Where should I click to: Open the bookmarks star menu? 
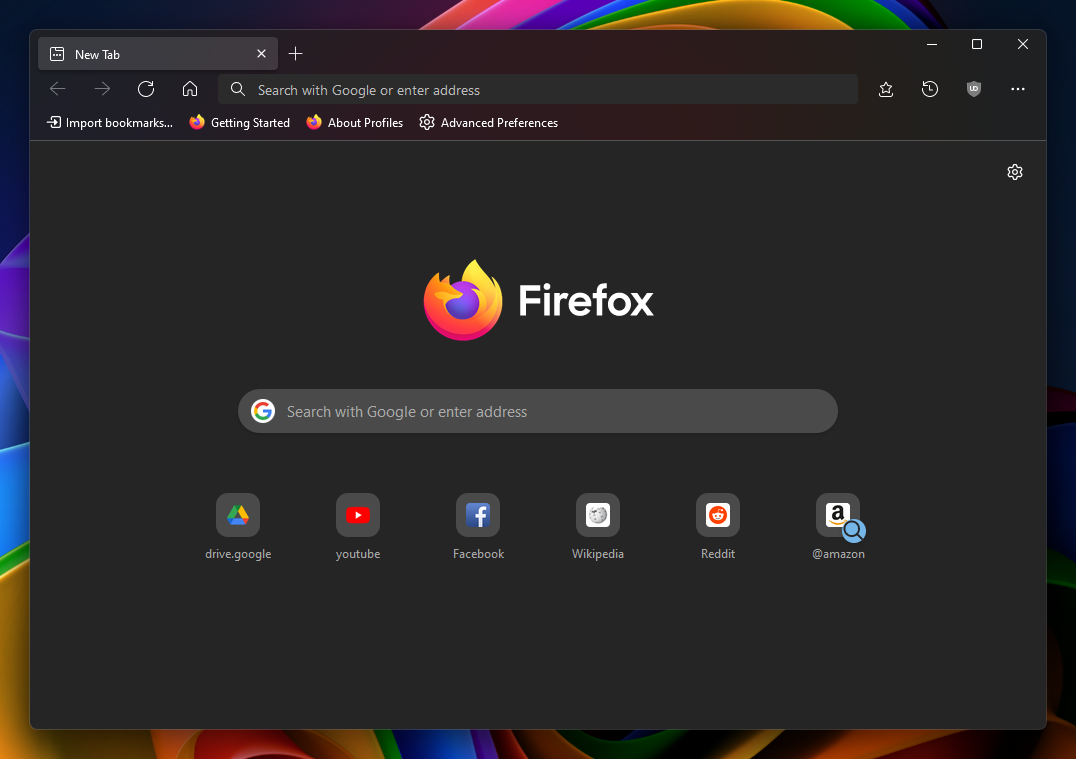pos(886,89)
